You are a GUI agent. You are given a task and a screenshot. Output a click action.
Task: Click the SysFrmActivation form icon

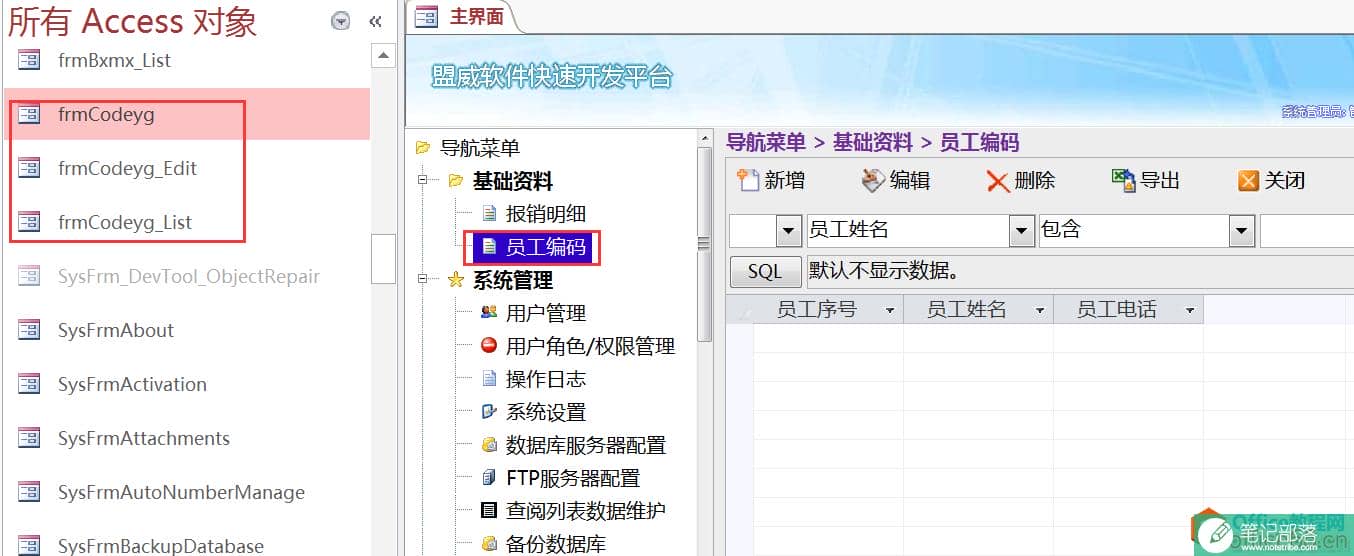pyautogui.click(x=29, y=384)
